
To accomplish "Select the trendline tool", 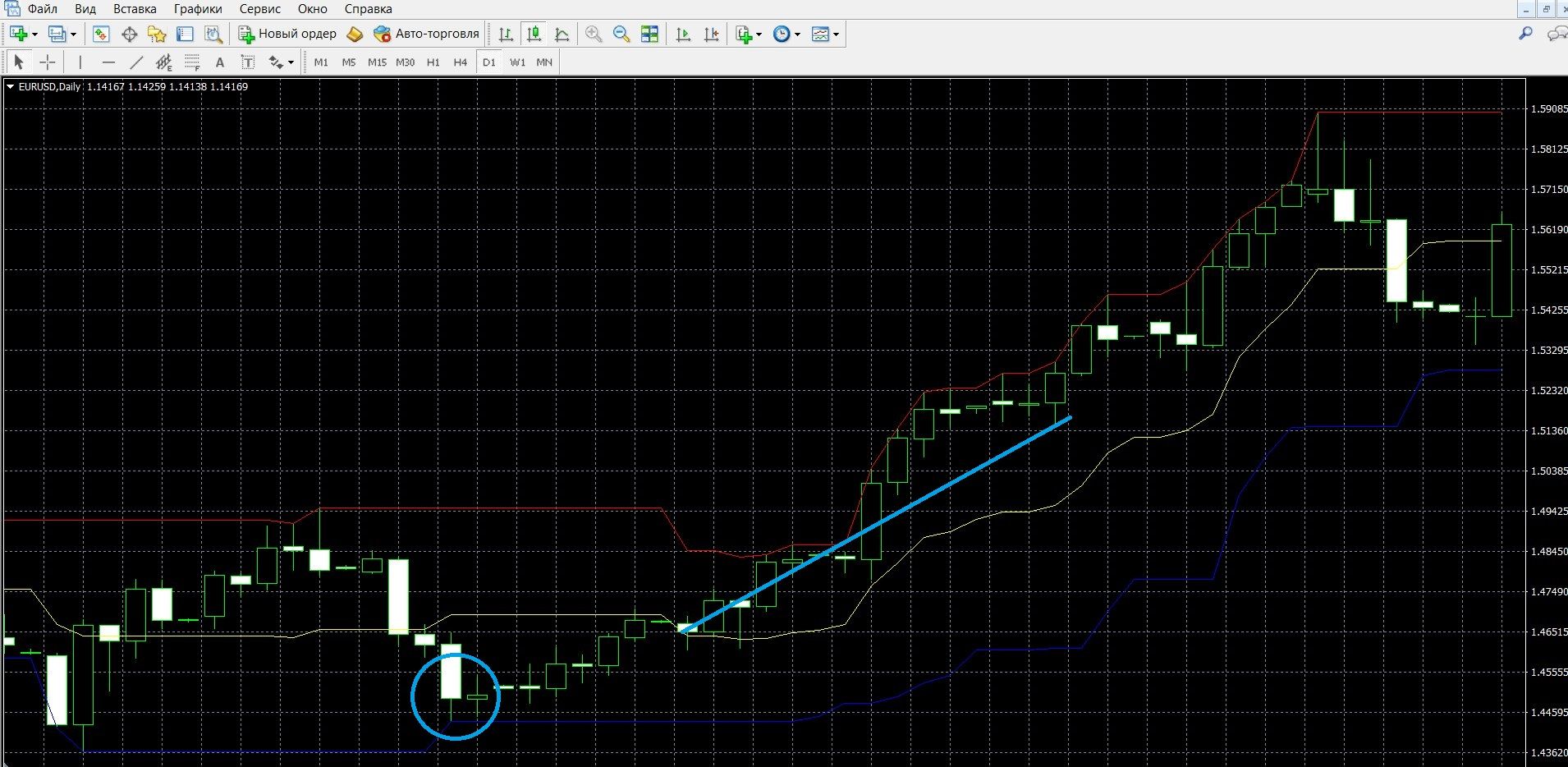I will pyautogui.click(x=136, y=62).
